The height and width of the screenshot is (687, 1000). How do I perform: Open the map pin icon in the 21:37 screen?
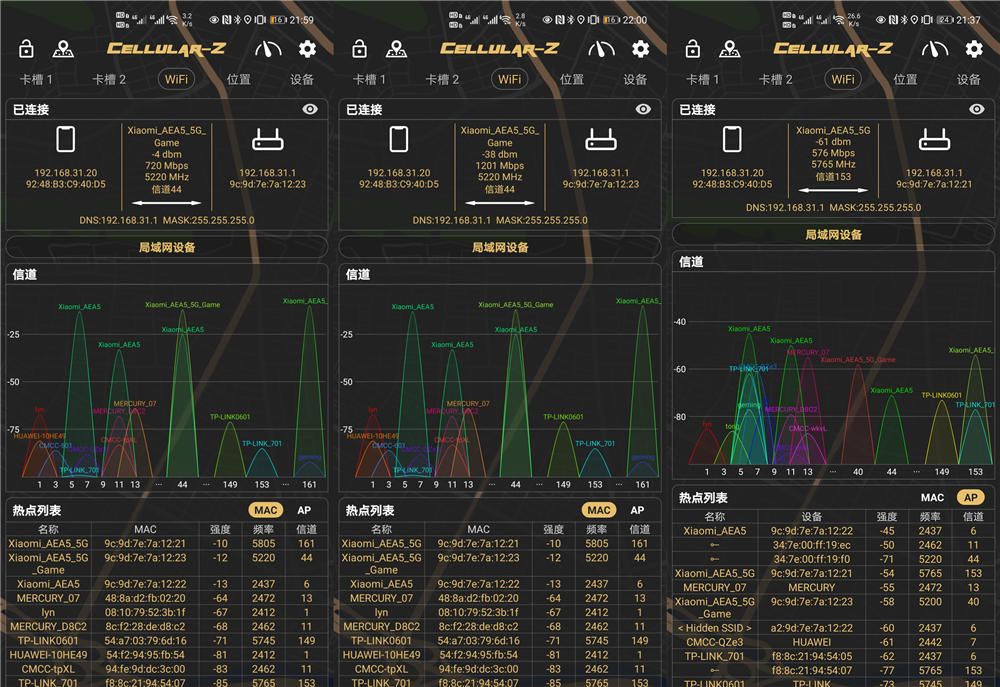click(x=730, y=48)
